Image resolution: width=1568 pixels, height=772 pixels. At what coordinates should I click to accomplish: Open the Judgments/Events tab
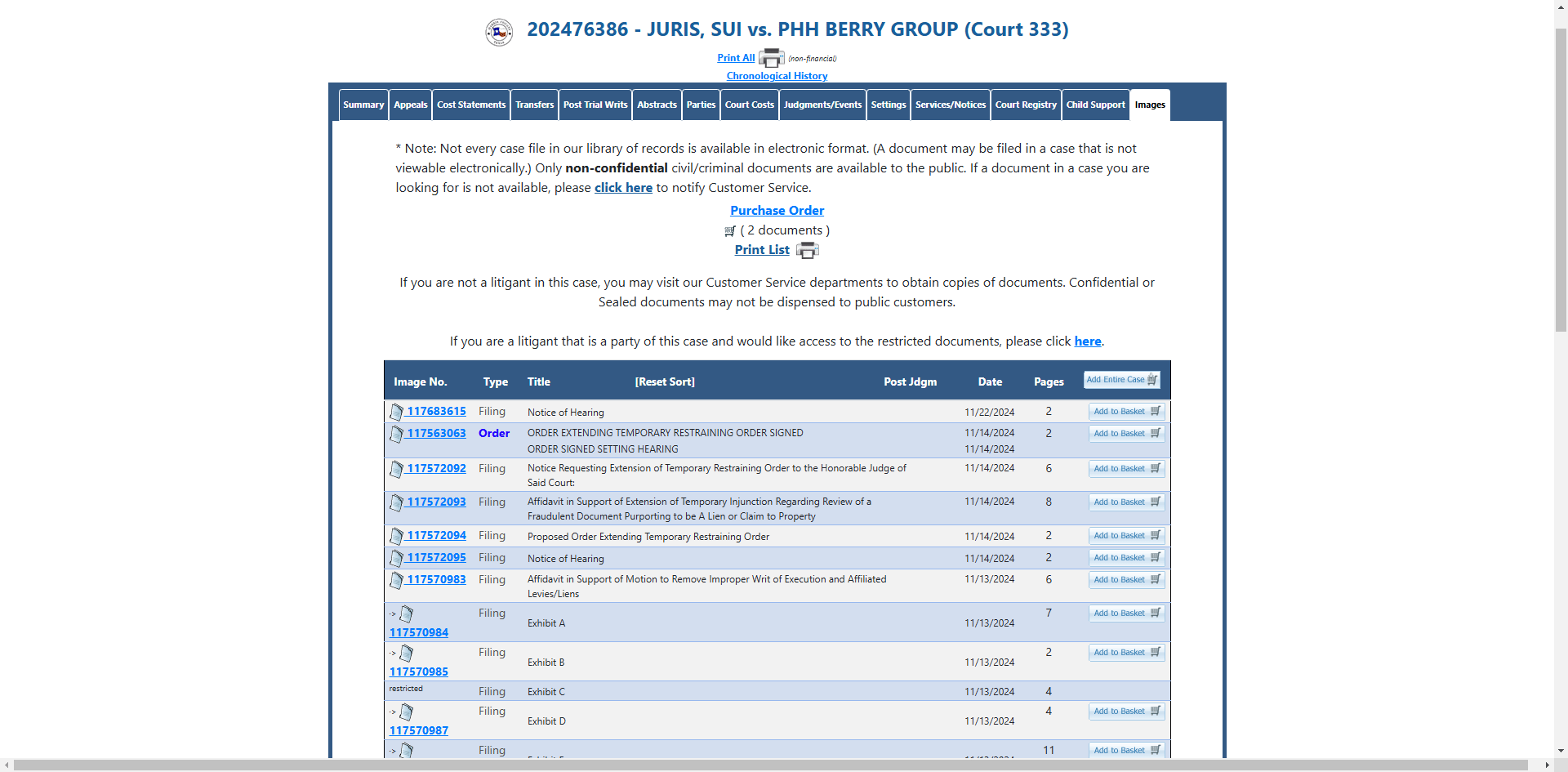(823, 105)
